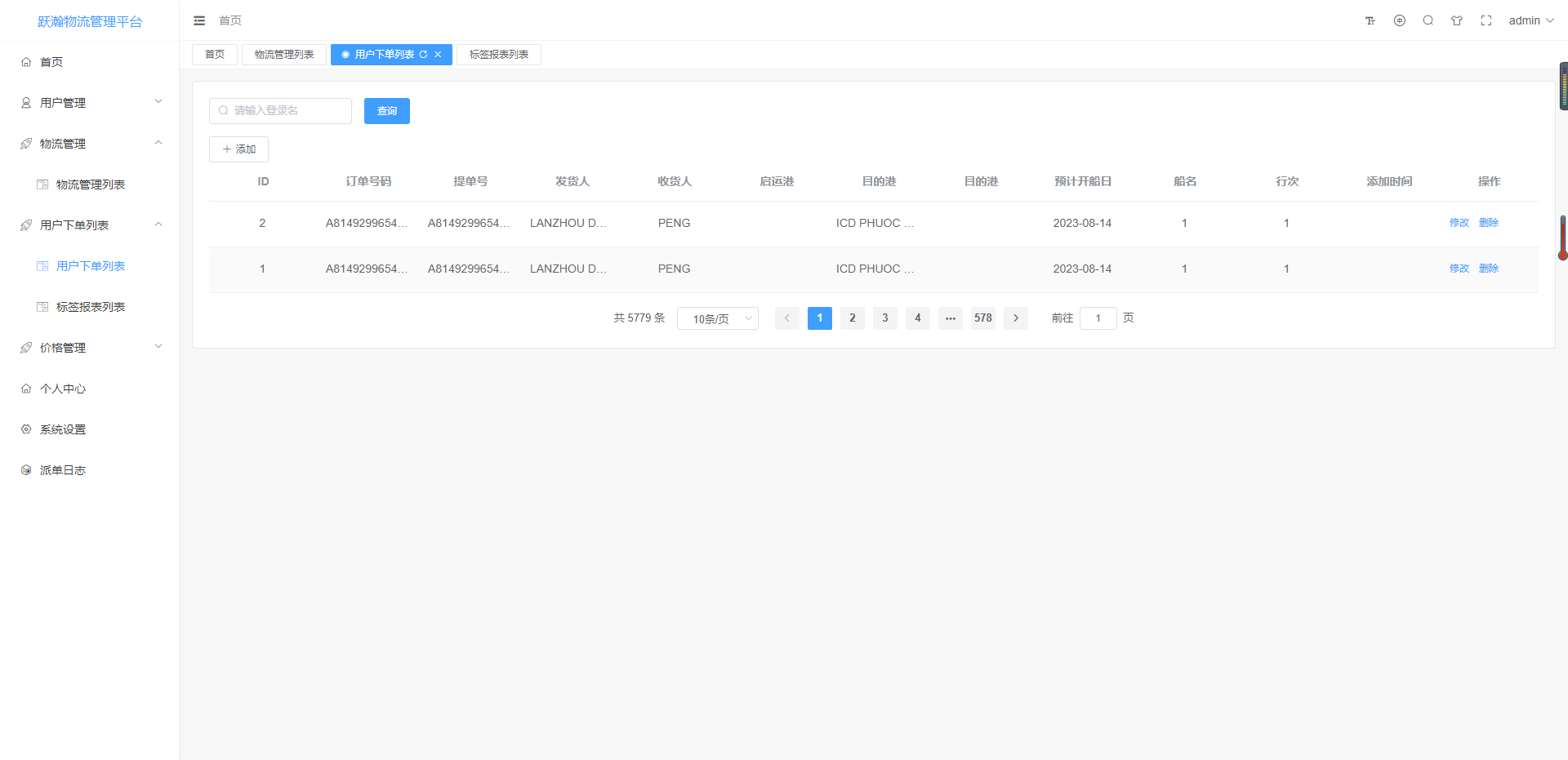Click the rocket icon beside 物流管理
The height and width of the screenshot is (760, 1568).
[x=26, y=144]
